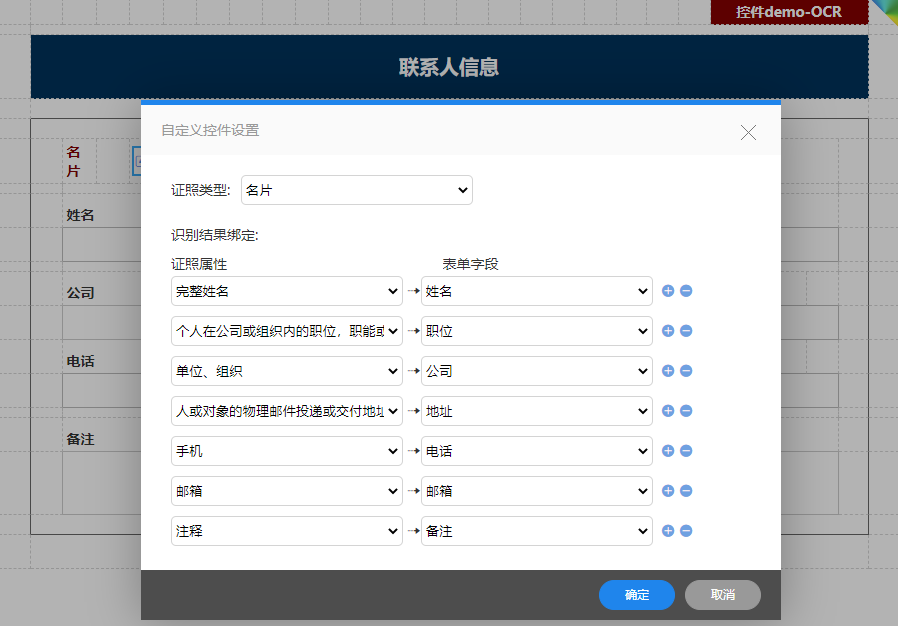Delete the 单位、组织 to 公司 binding
This screenshot has width=898, height=626.
click(686, 371)
